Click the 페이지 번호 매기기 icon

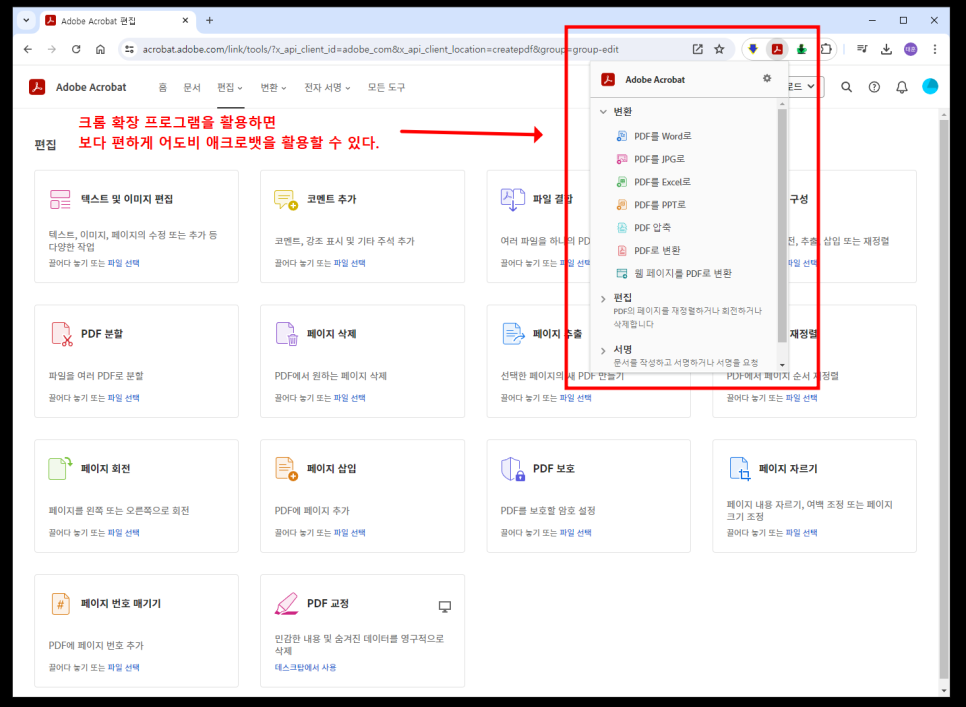click(60, 604)
